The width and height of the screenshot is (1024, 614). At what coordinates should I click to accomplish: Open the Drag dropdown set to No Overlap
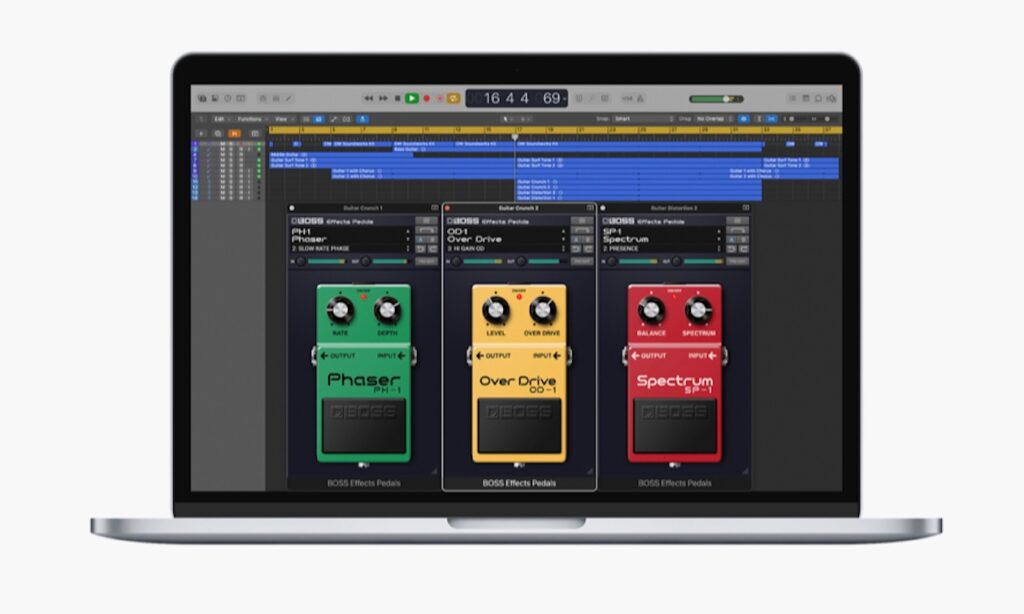[x=712, y=118]
